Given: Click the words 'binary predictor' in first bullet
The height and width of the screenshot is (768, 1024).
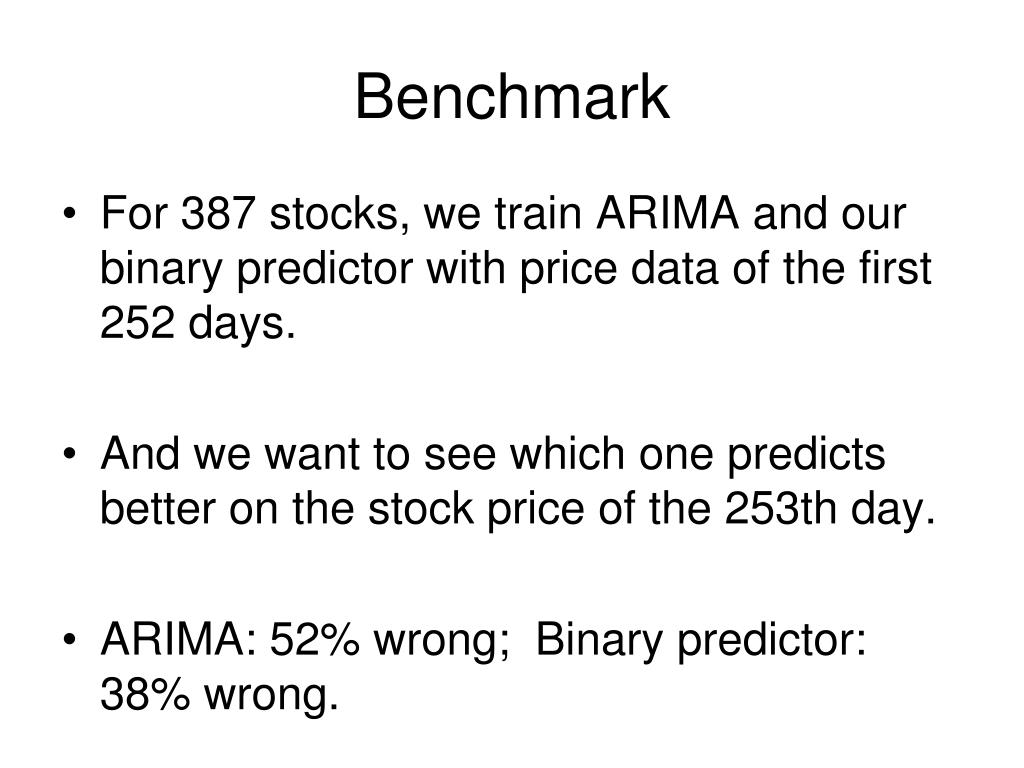Looking at the screenshot, I should 257,269.
